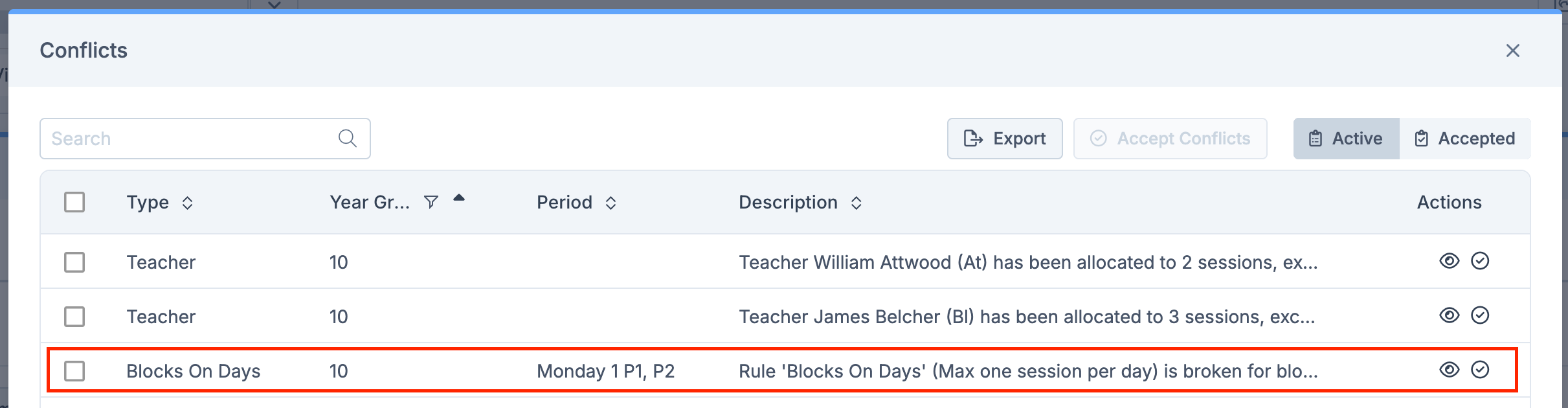The image size is (1568, 408).
Task: Accept the William Attwood conflict
Action: tap(1480, 261)
